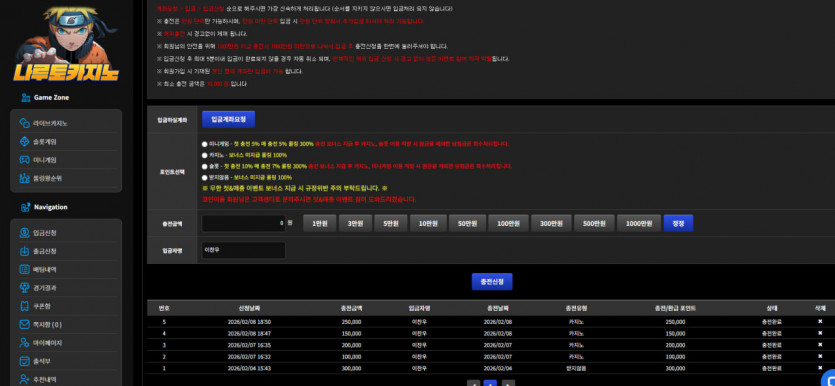This screenshot has width=835, height=386.
Task: Click the 출금신청 download icon
Action: (x=24, y=251)
